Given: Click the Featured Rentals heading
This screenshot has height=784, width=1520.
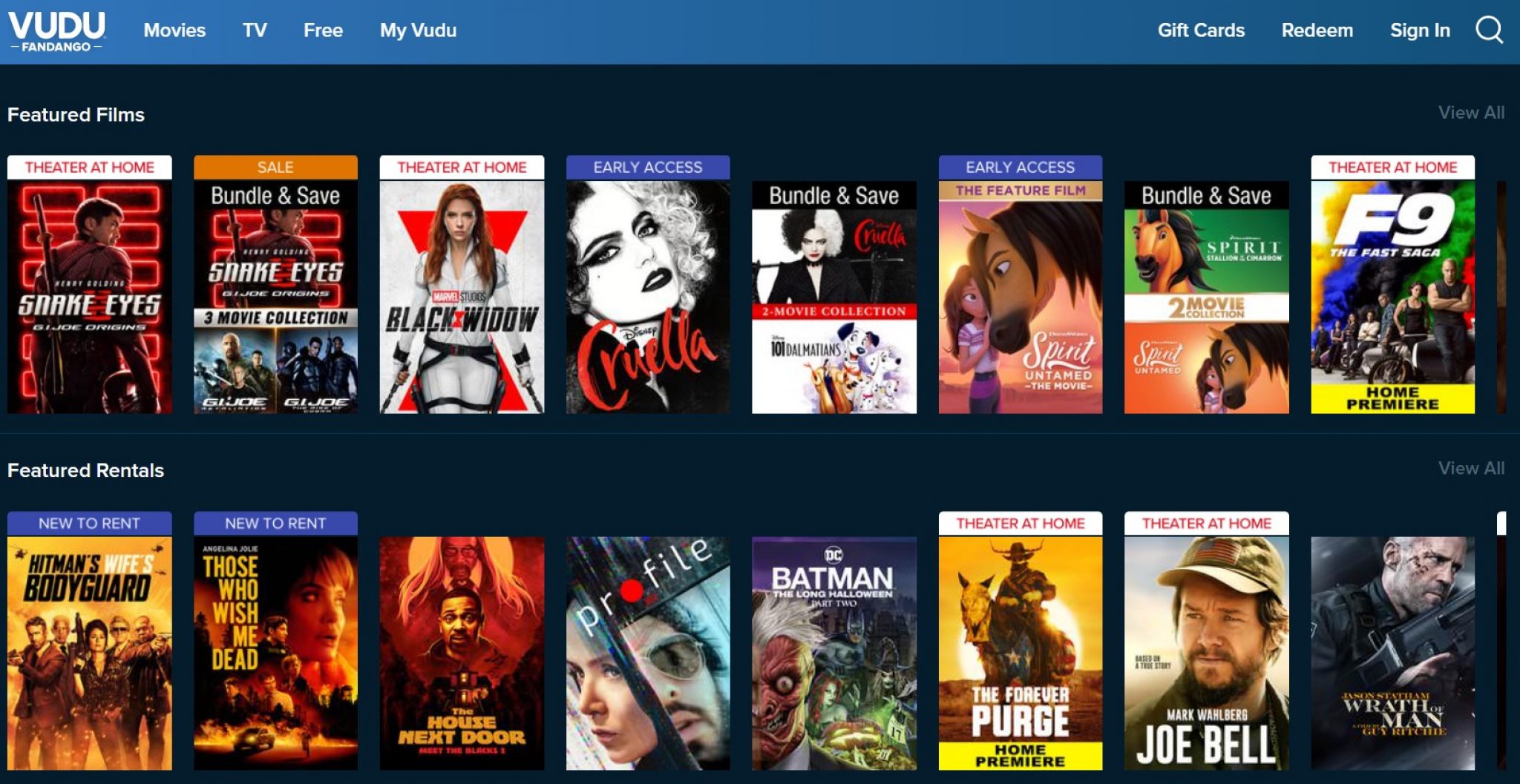Looking at the screenshot, I should [85, 470].
